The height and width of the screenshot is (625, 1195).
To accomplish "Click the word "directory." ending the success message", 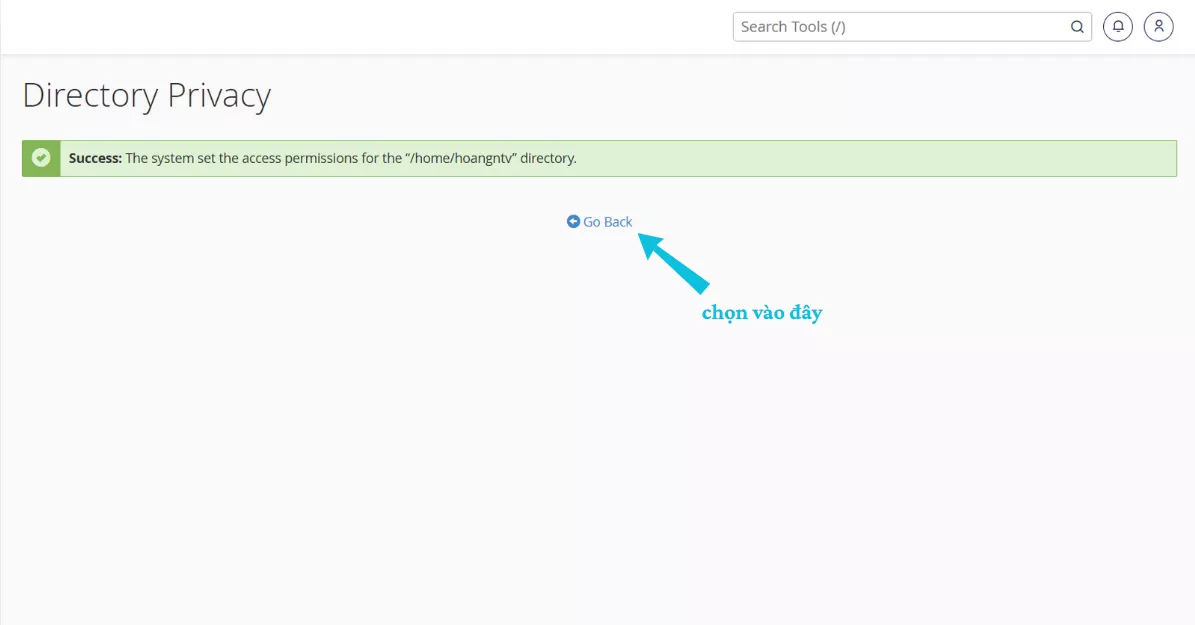I will point(548,158).
